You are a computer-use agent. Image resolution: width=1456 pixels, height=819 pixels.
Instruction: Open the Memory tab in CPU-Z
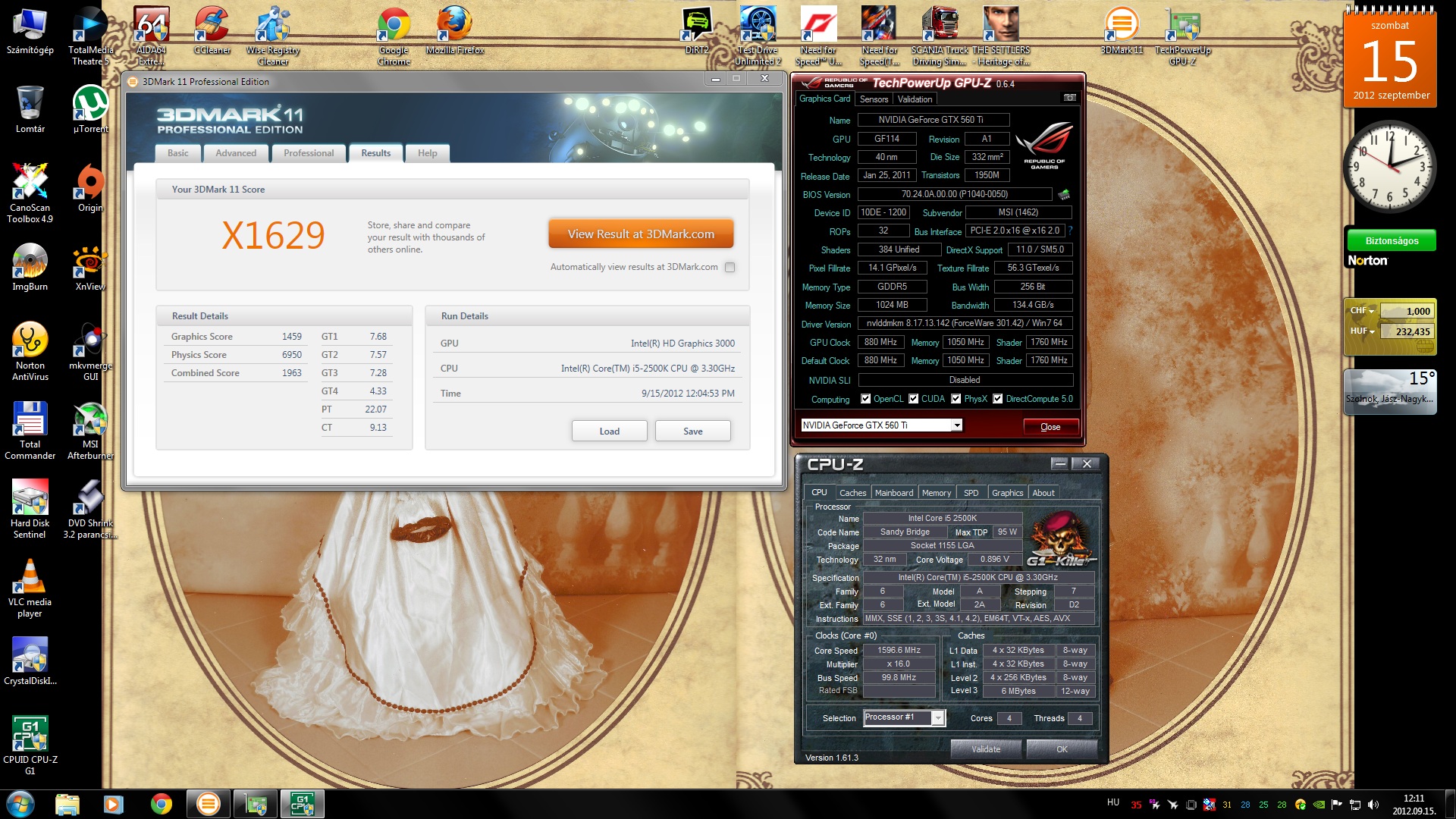tap(937, 493)
